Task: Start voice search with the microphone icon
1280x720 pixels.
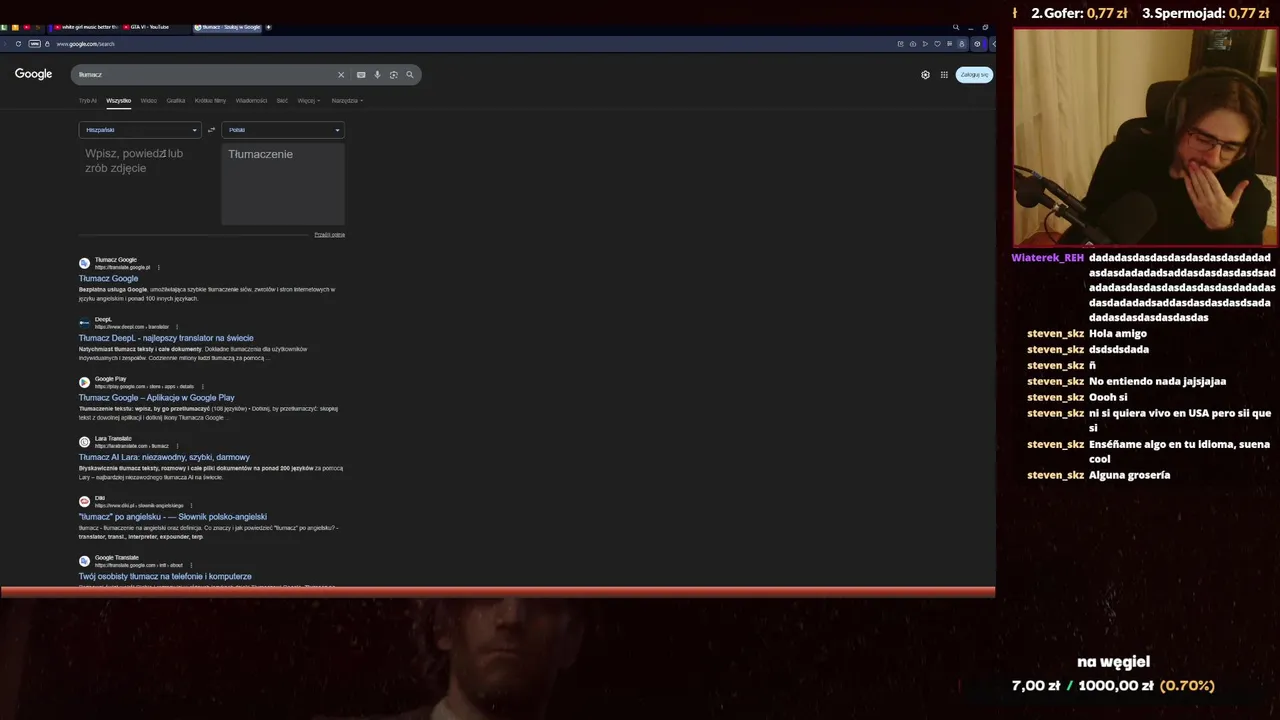Action: pyautogui.click(x=377, y=74)
